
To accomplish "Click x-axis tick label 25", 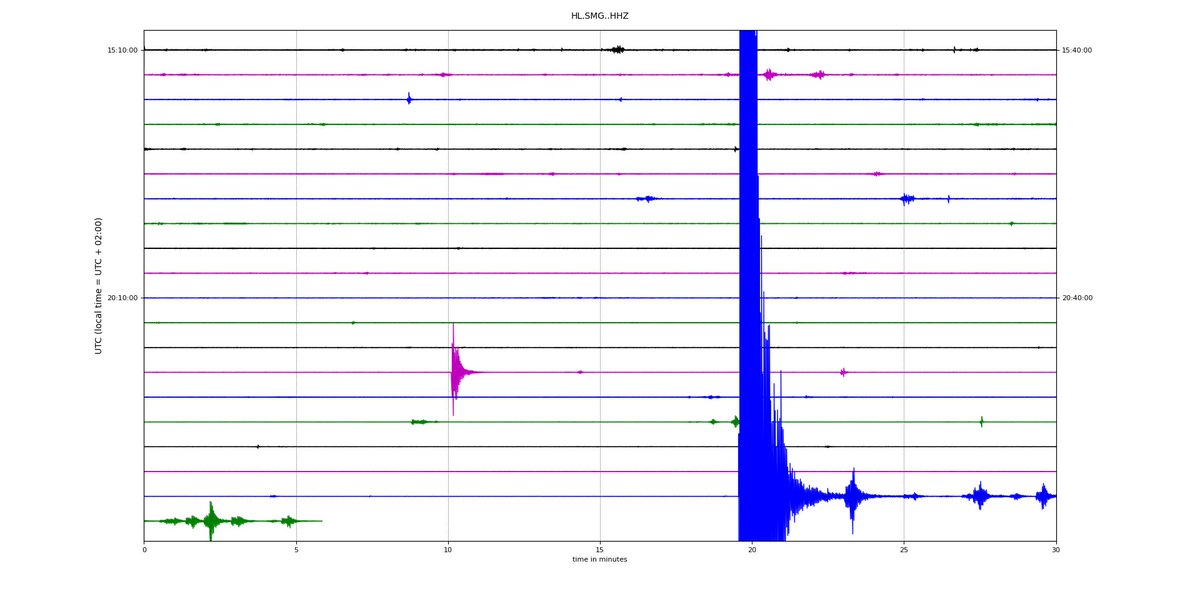I will pyautogui.click(x=904, y=549).
